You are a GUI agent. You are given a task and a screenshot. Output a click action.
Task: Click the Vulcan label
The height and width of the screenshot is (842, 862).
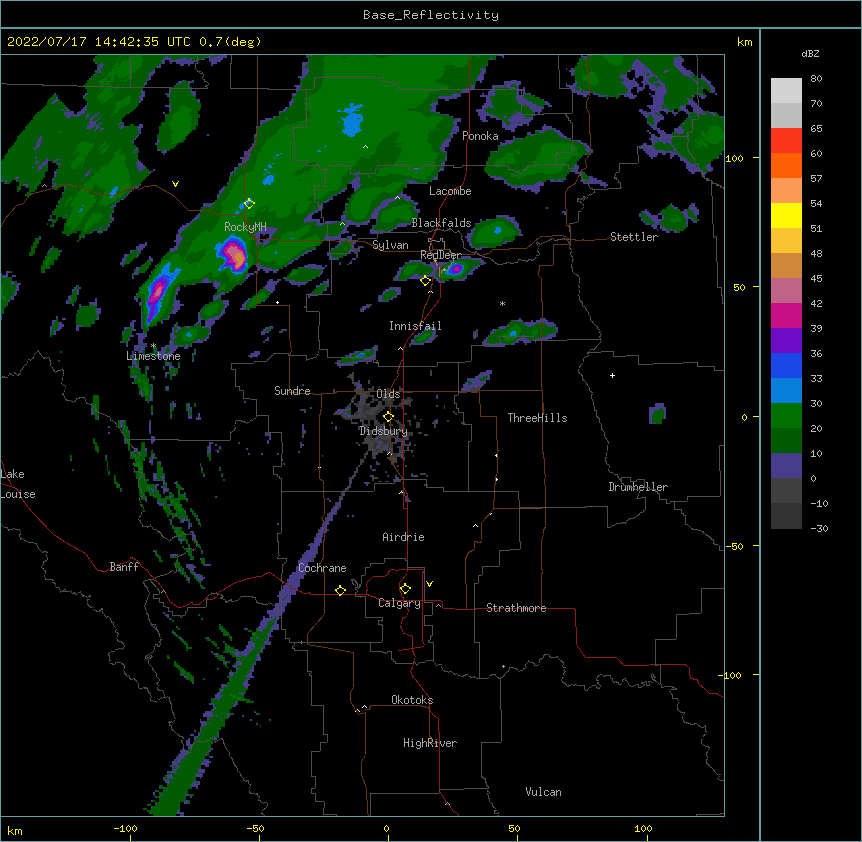click(543, 792)
